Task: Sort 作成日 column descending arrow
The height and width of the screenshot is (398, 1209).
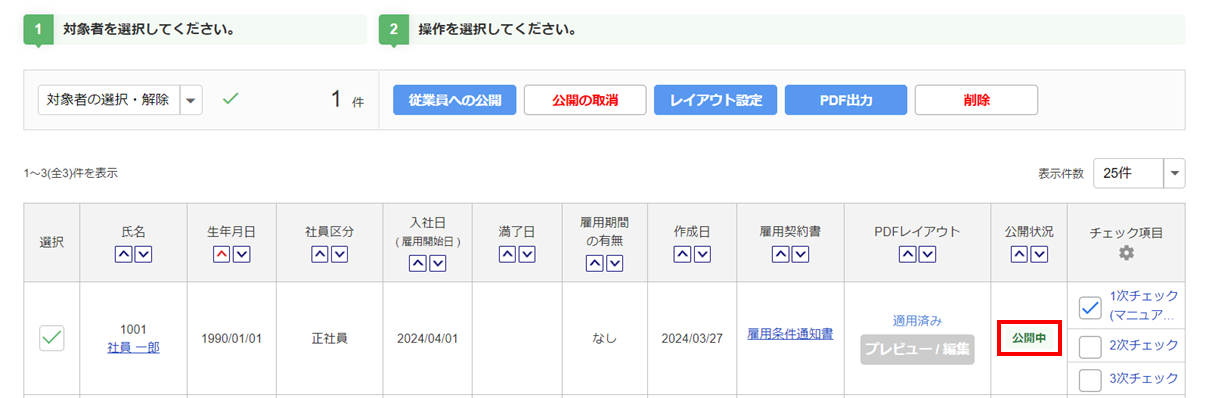Action: tap(702, 254)
